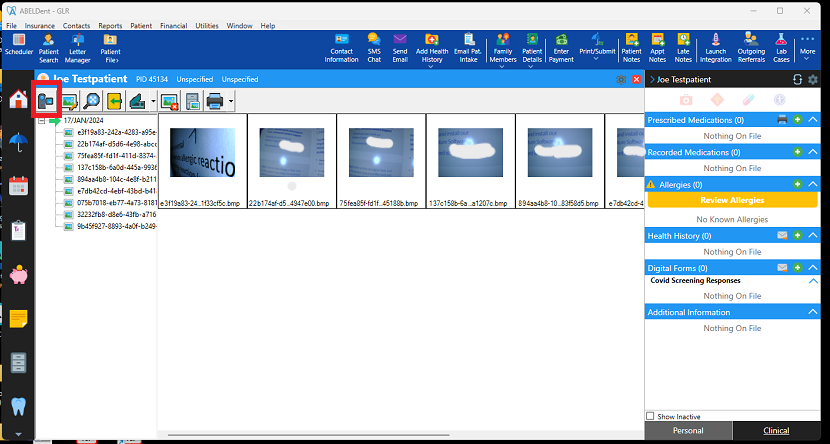Open Appt Notes from the ribbon
830x444 pixels.
(x=657, y=48)
